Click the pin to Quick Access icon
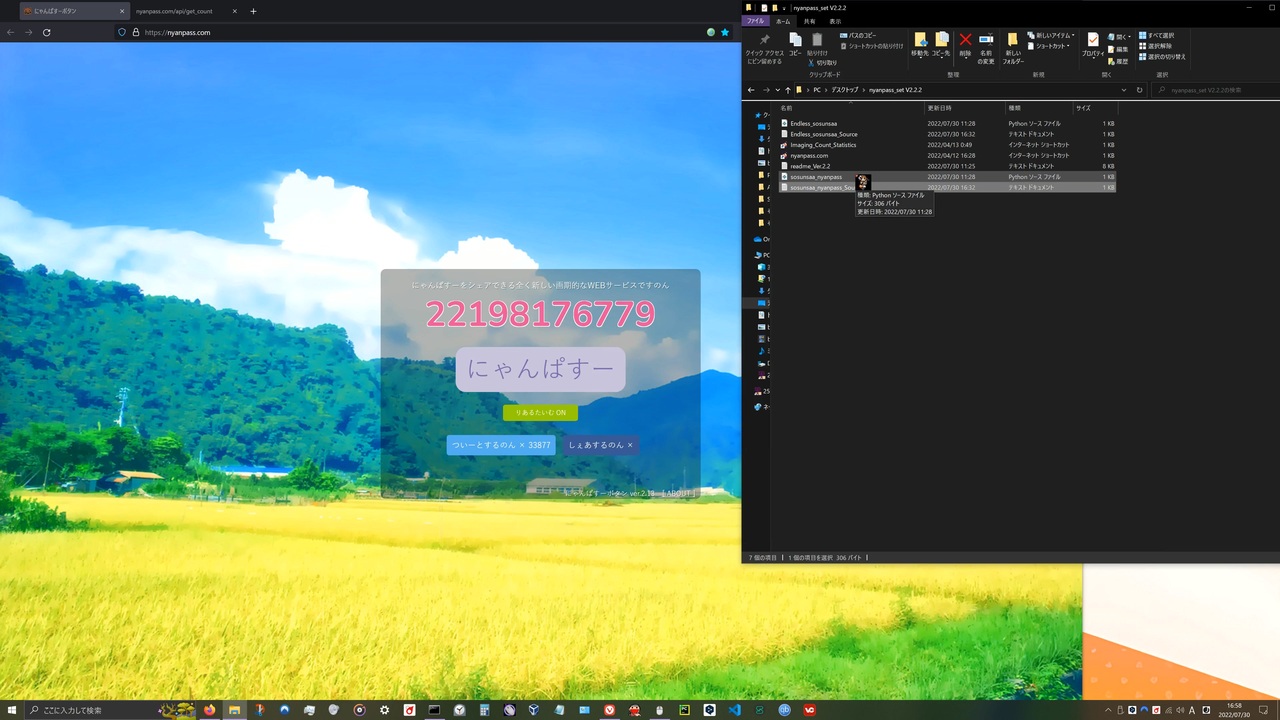The height and width of the screenshot is (720, 1280). [765, 41]
